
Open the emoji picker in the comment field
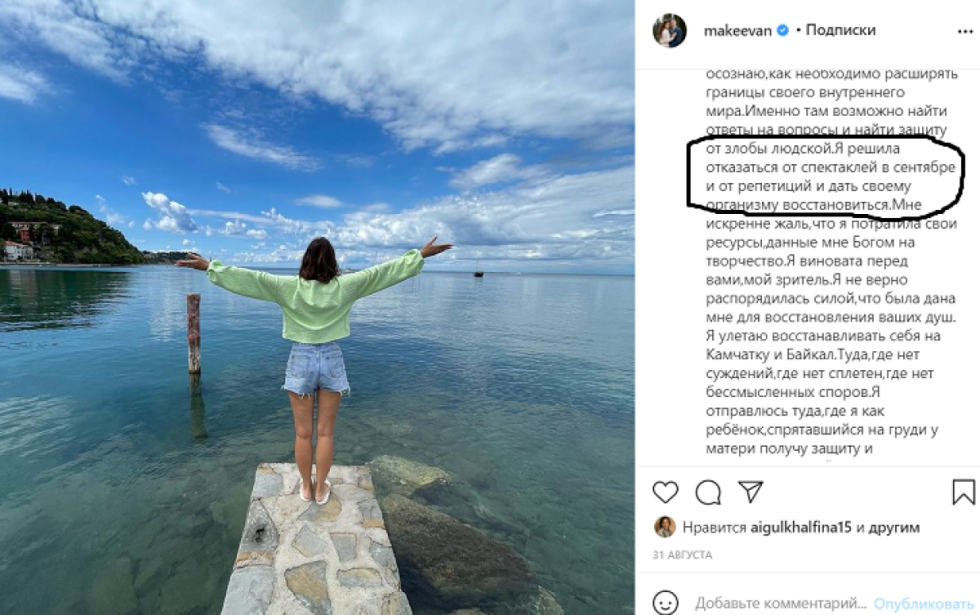665,602
